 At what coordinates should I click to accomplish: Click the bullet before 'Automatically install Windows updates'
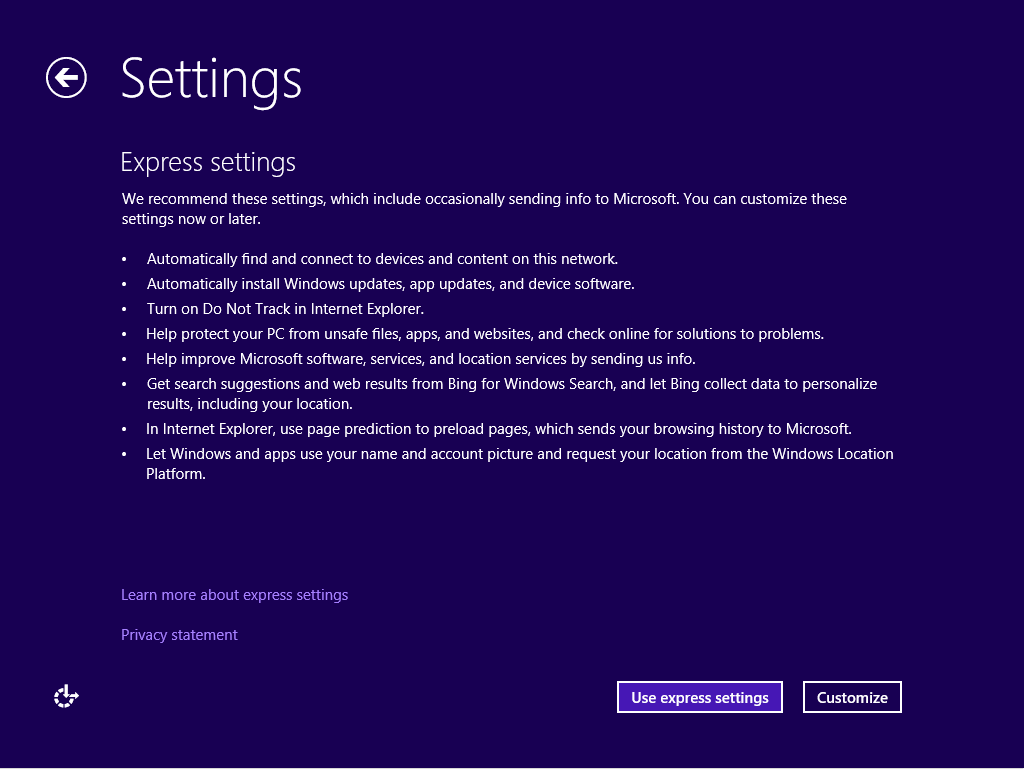click(x=125, y=285)
